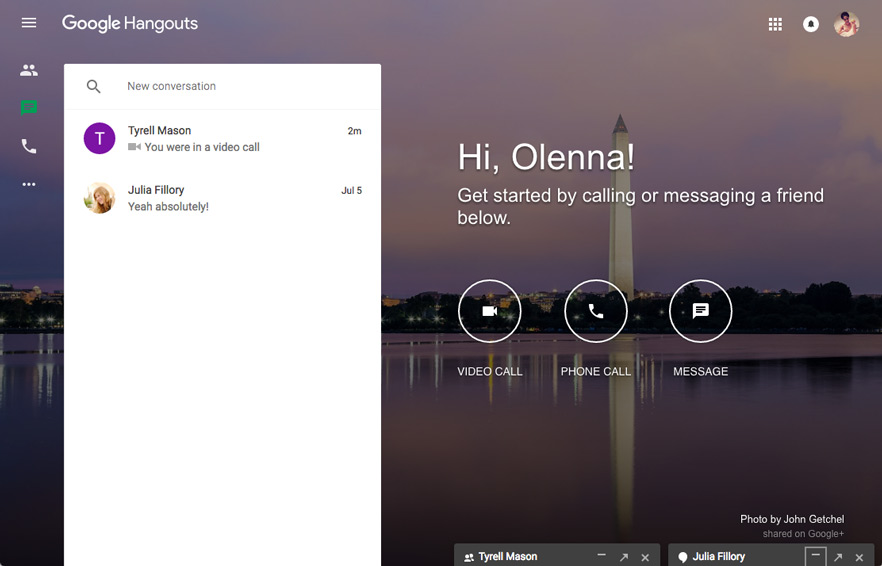Click the Photo by John Getchel credit

(x=792, y=519)
